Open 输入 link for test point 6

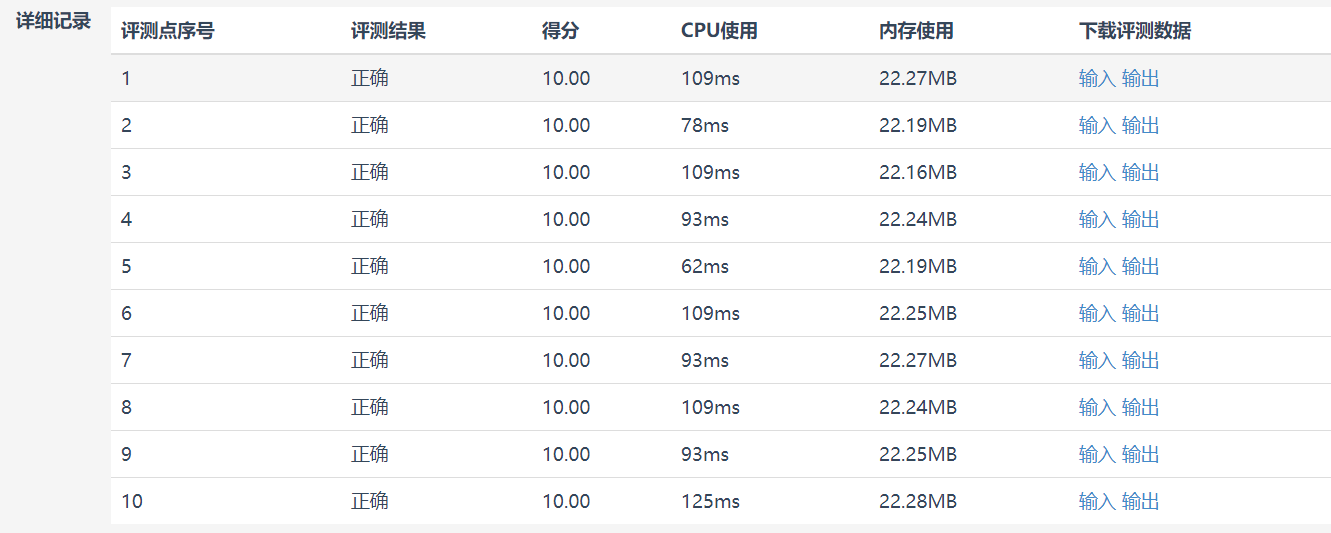(1097, 313)
